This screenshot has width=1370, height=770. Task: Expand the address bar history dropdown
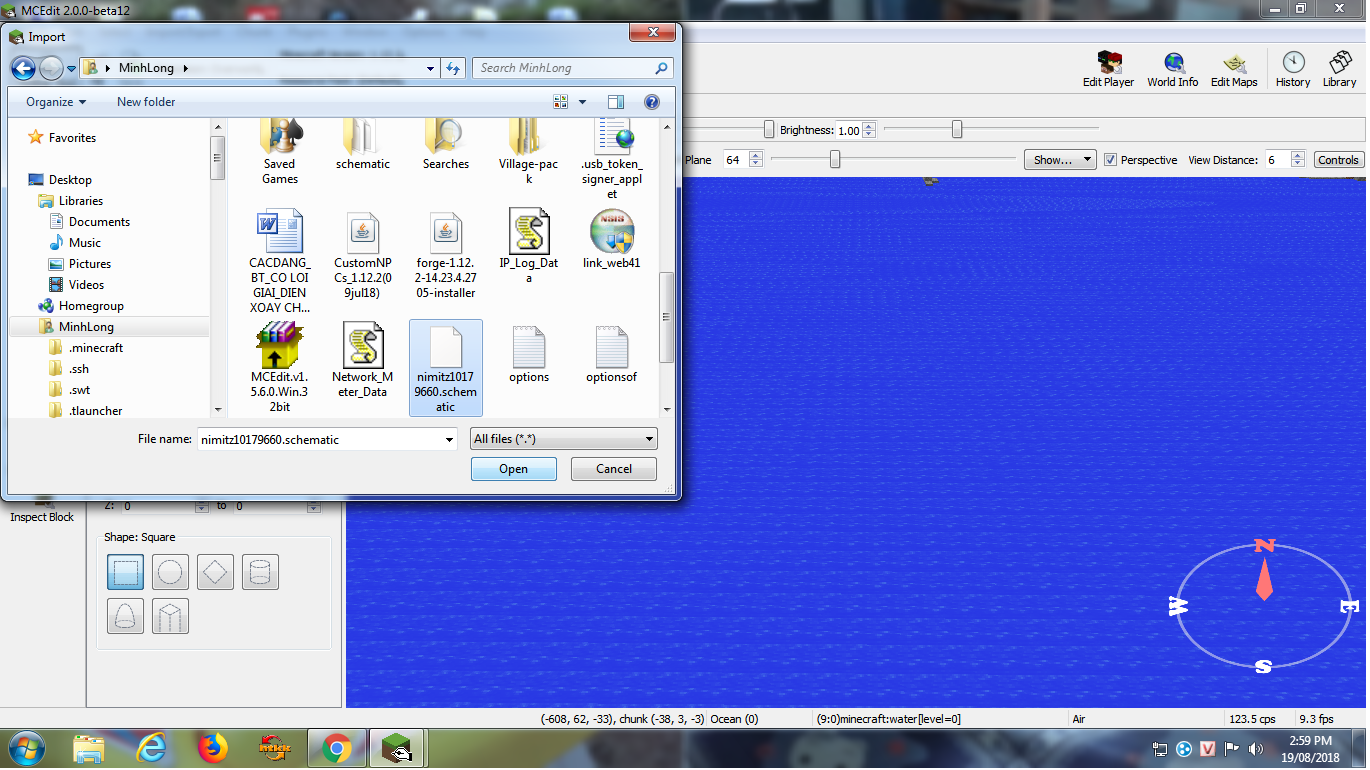[431, 68]
